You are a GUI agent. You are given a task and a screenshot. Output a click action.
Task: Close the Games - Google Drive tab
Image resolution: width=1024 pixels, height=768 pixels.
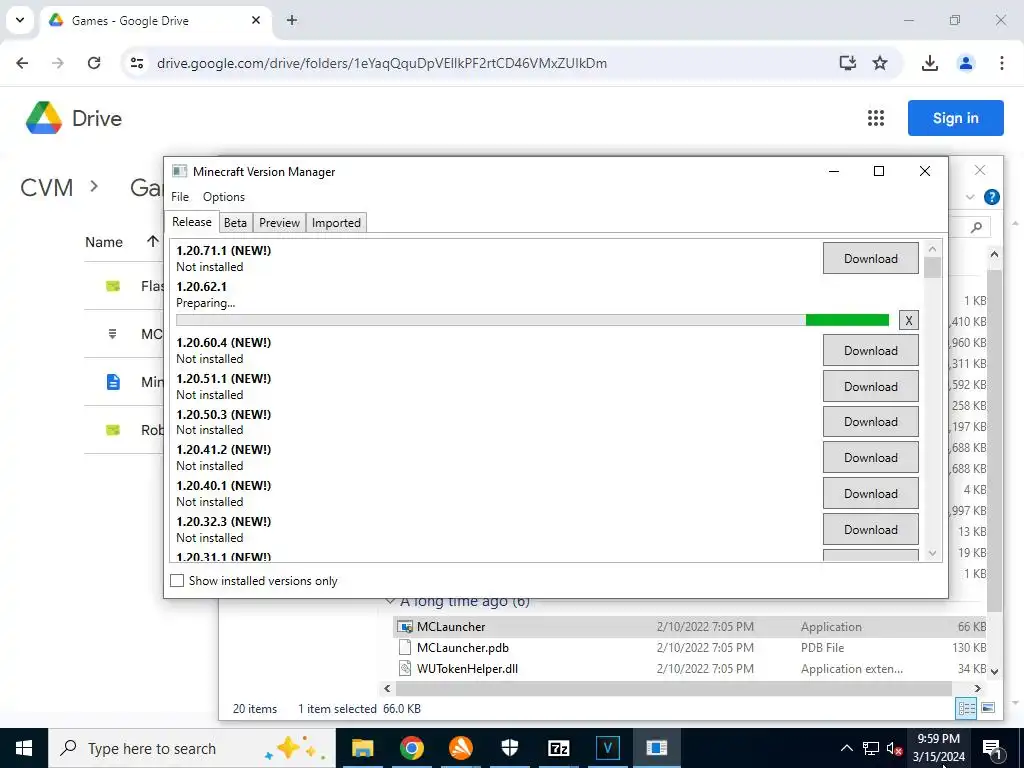click(x=256, y=20)
